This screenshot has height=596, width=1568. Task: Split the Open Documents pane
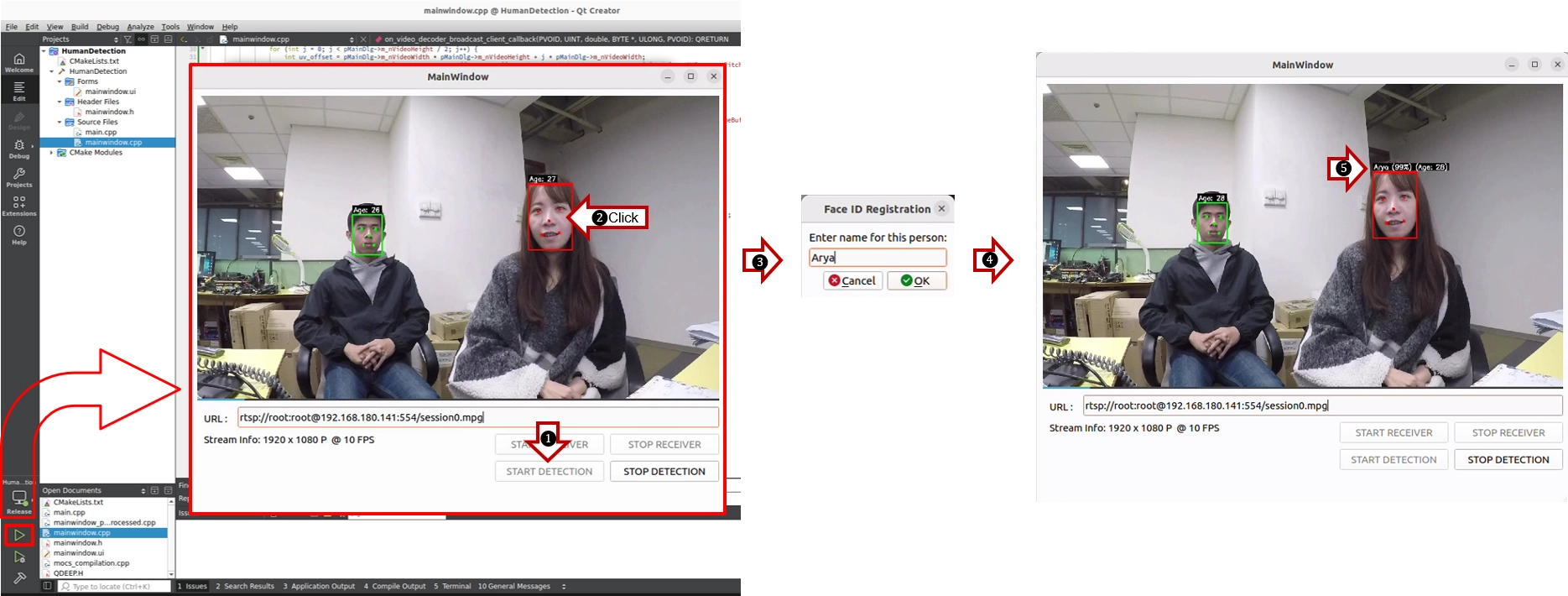coord(154,490)
